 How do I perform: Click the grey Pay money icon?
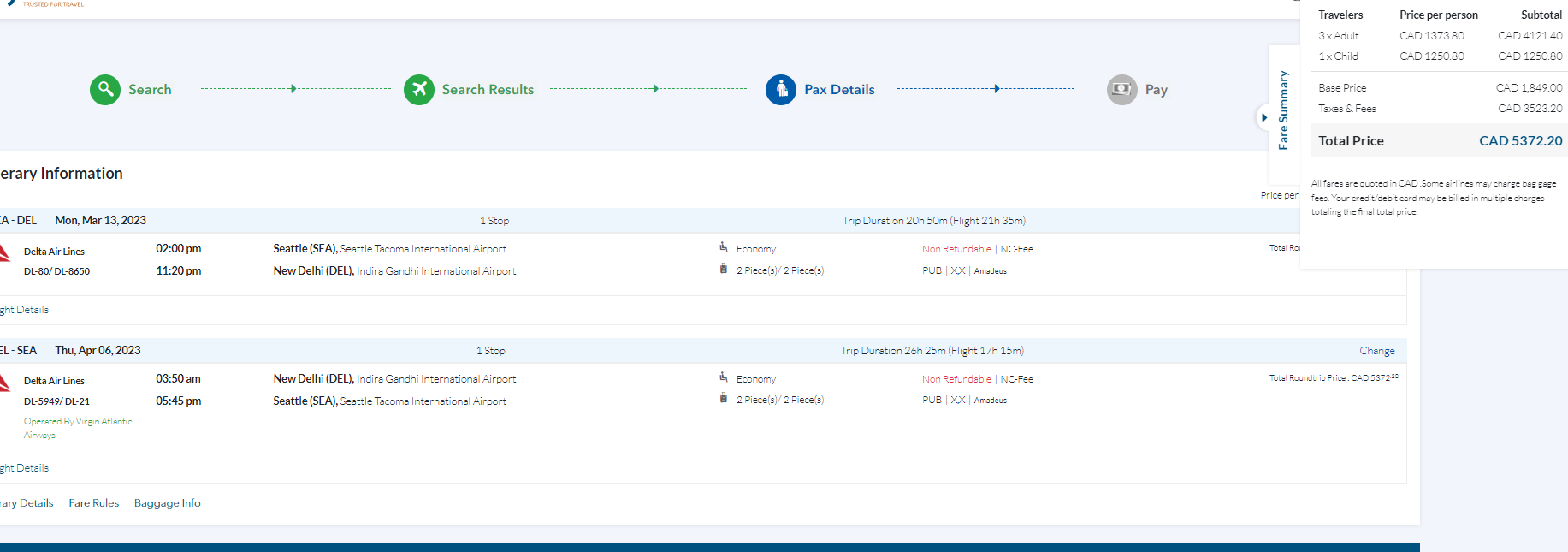coord(1121,89)
